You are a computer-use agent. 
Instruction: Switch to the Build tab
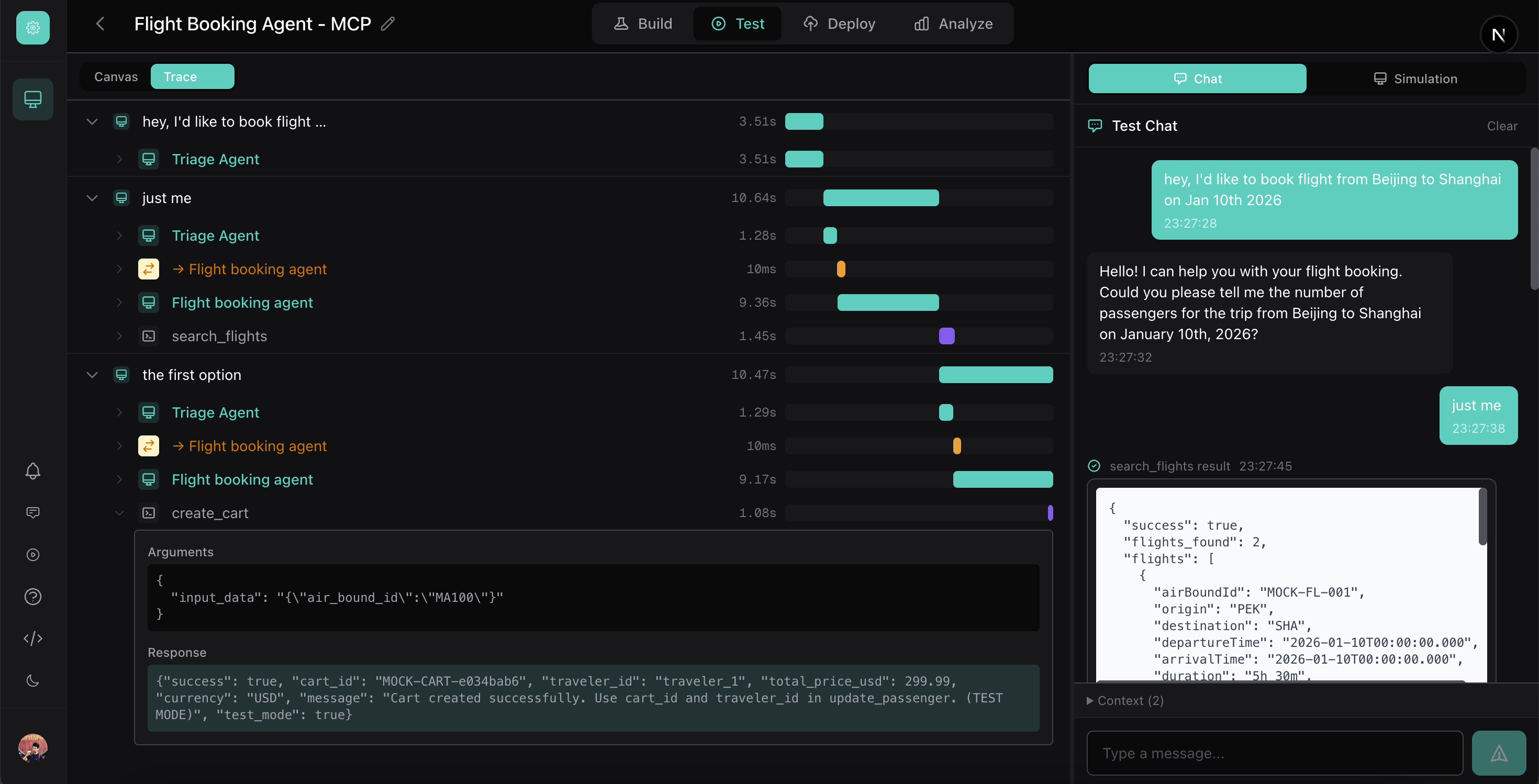click(x=643, y=24)
